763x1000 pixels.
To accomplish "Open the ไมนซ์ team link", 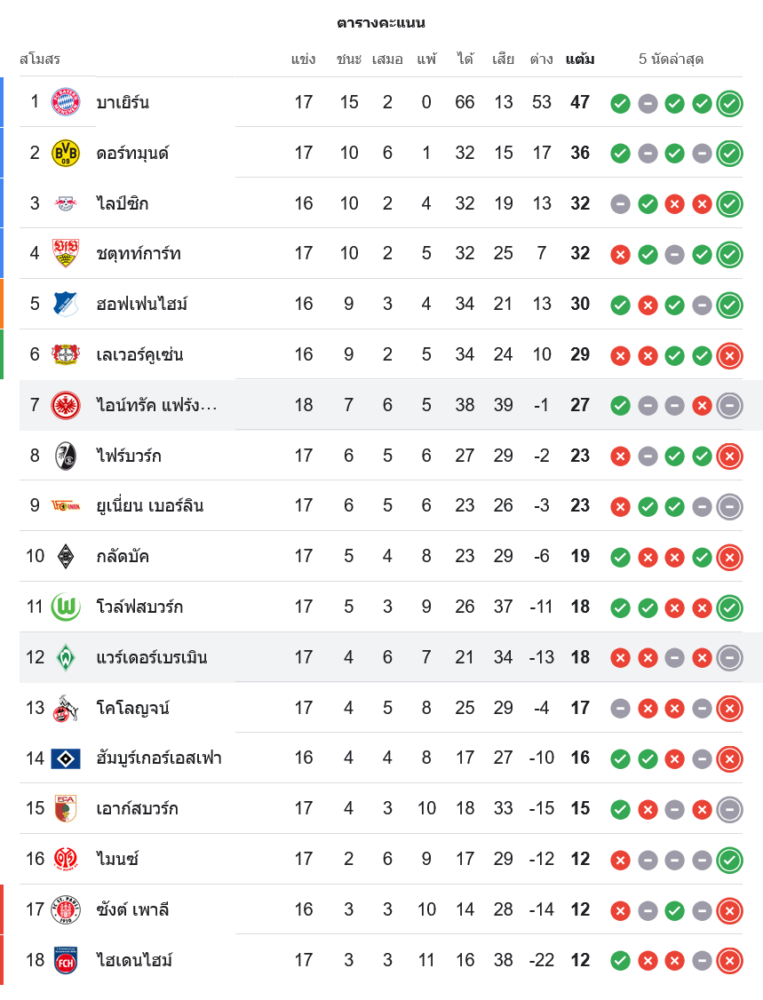I will point(117,859).
